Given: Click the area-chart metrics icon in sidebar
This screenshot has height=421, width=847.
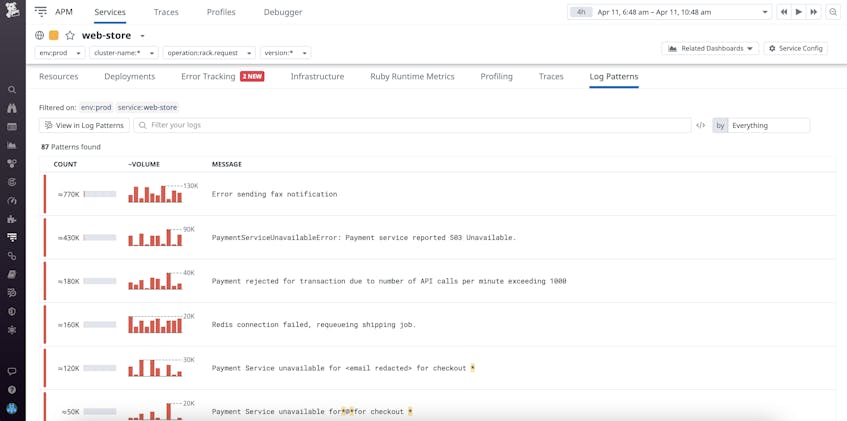Looking at the screenshot, I should coord(12,145).
